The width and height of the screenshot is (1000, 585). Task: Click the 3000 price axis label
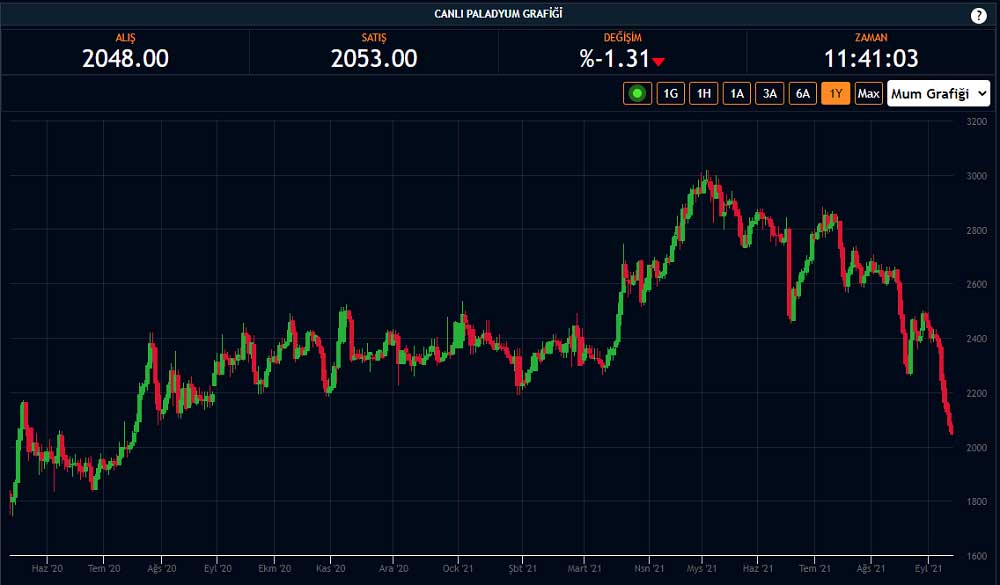(x=976, y=176)
